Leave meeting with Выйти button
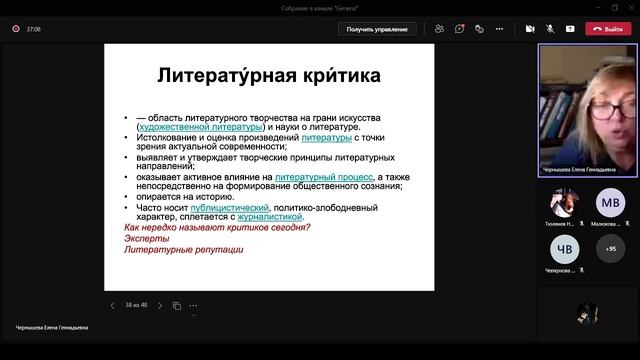The image size is (640, 360). pos(608,29)
